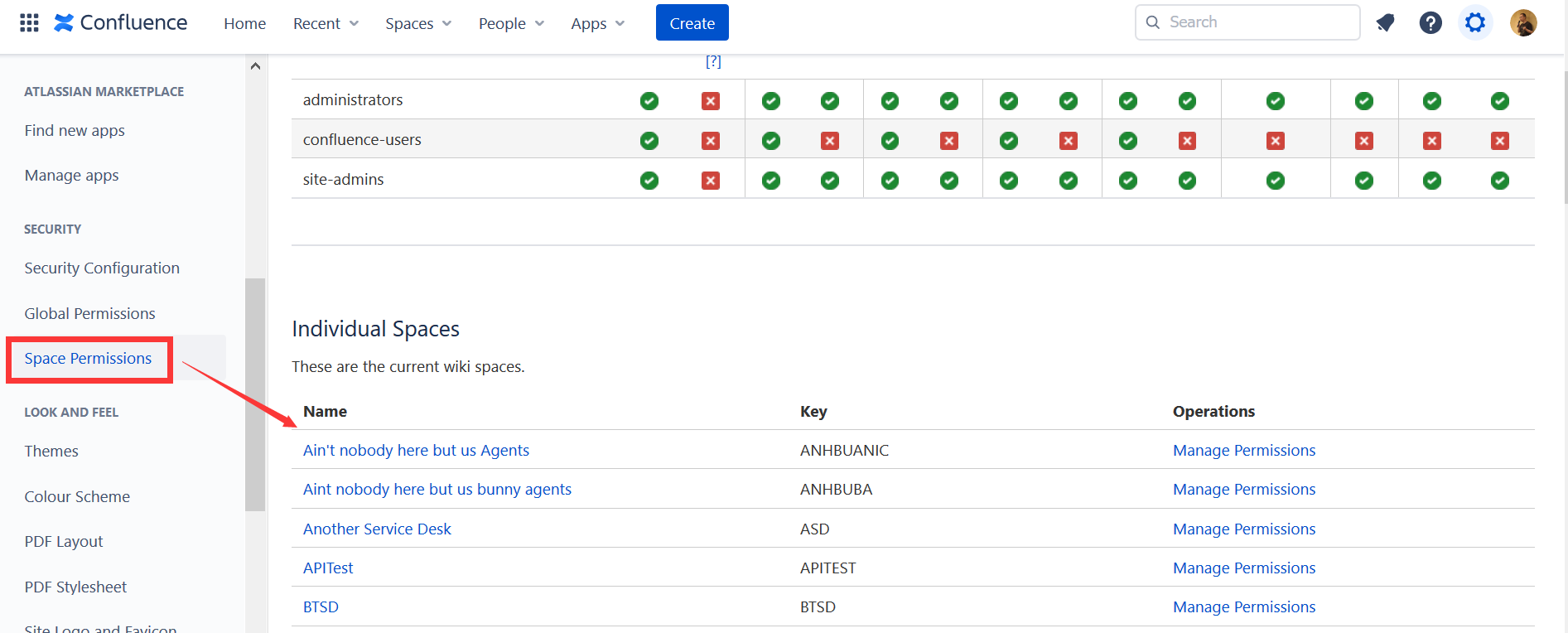Click the Confluence logo

click(121, 22)
